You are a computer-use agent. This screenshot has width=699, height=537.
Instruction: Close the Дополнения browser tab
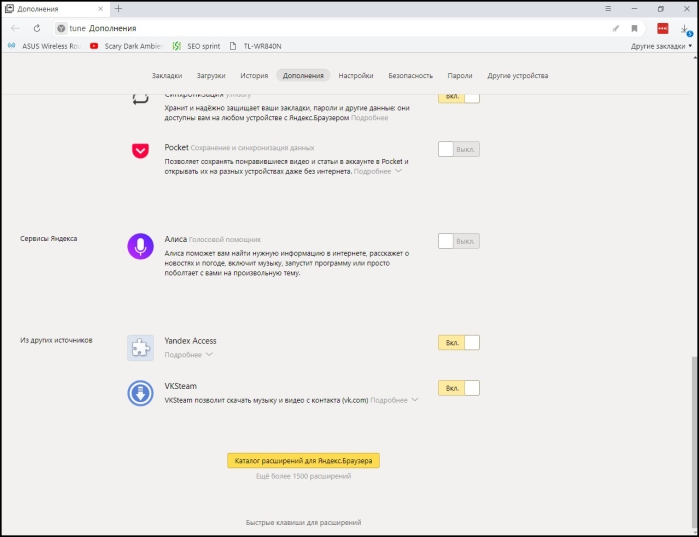click(x=101, y=8)
